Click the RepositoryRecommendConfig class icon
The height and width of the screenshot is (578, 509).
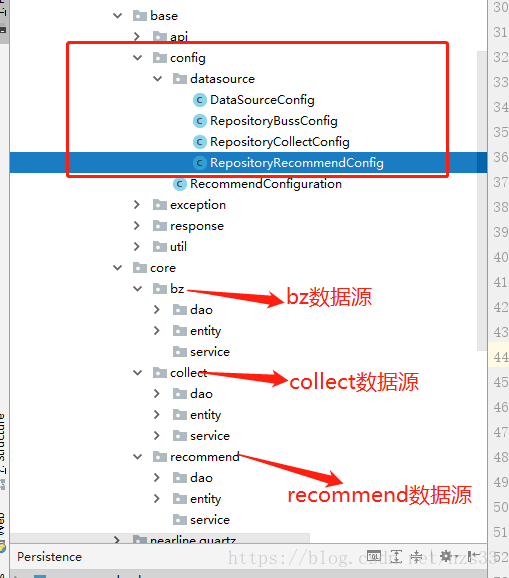tap(199, 163)
